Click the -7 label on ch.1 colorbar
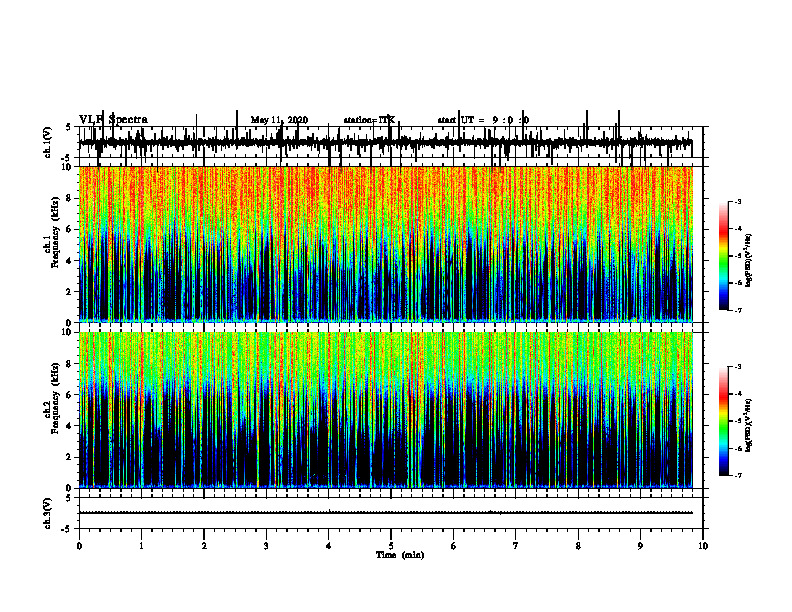Screen dimensions: 792x612 [738, 310]
